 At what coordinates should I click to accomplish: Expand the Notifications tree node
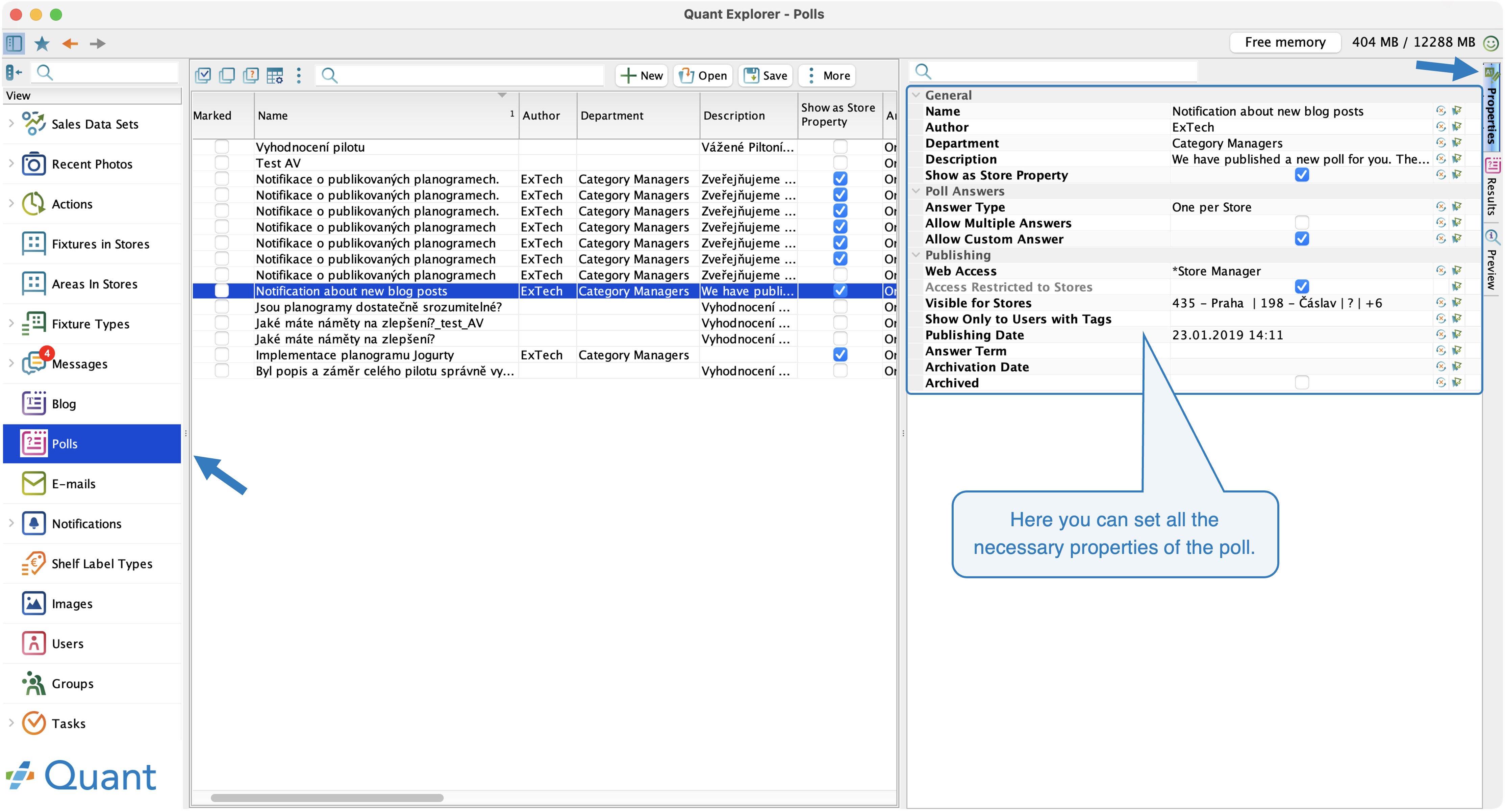[11, 523]
